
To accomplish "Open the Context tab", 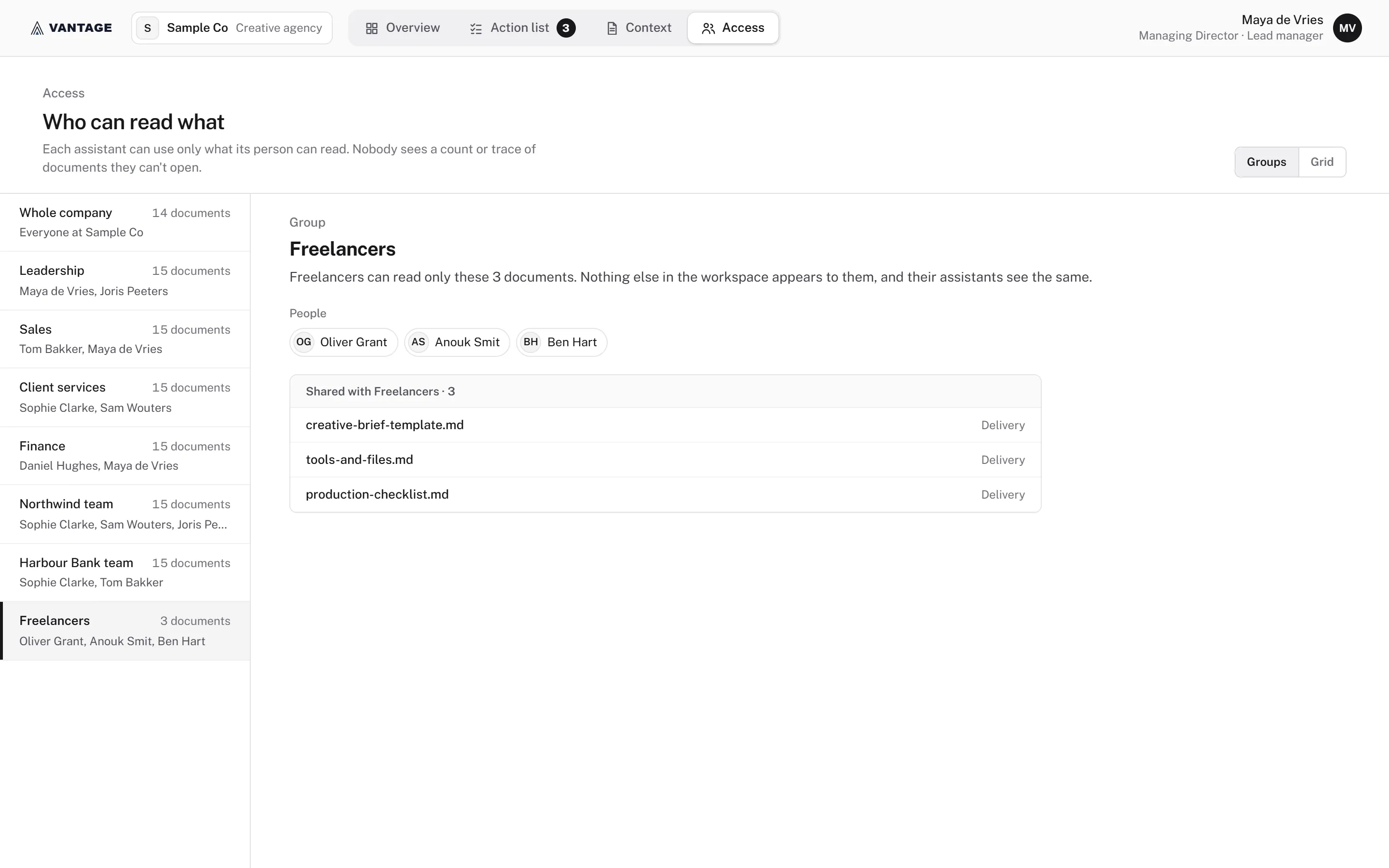I will coord(639,28).
